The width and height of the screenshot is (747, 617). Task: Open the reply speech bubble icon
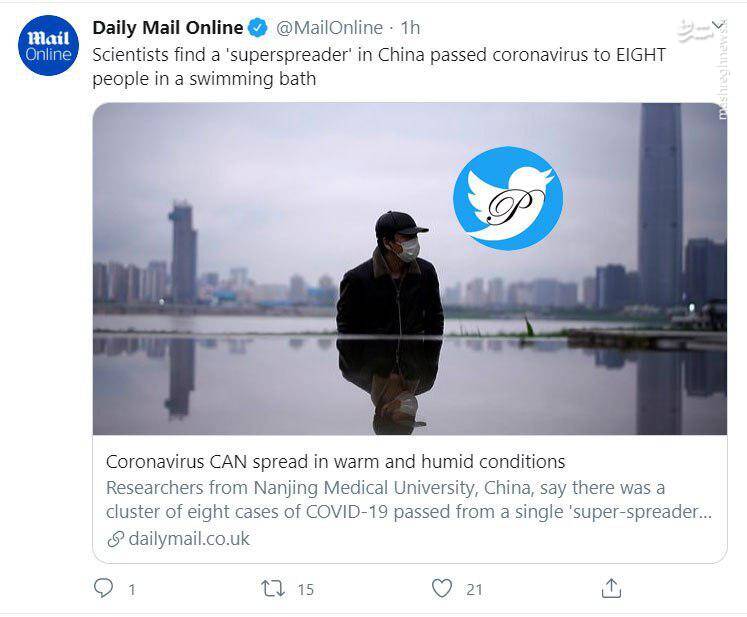pos(103,588)
